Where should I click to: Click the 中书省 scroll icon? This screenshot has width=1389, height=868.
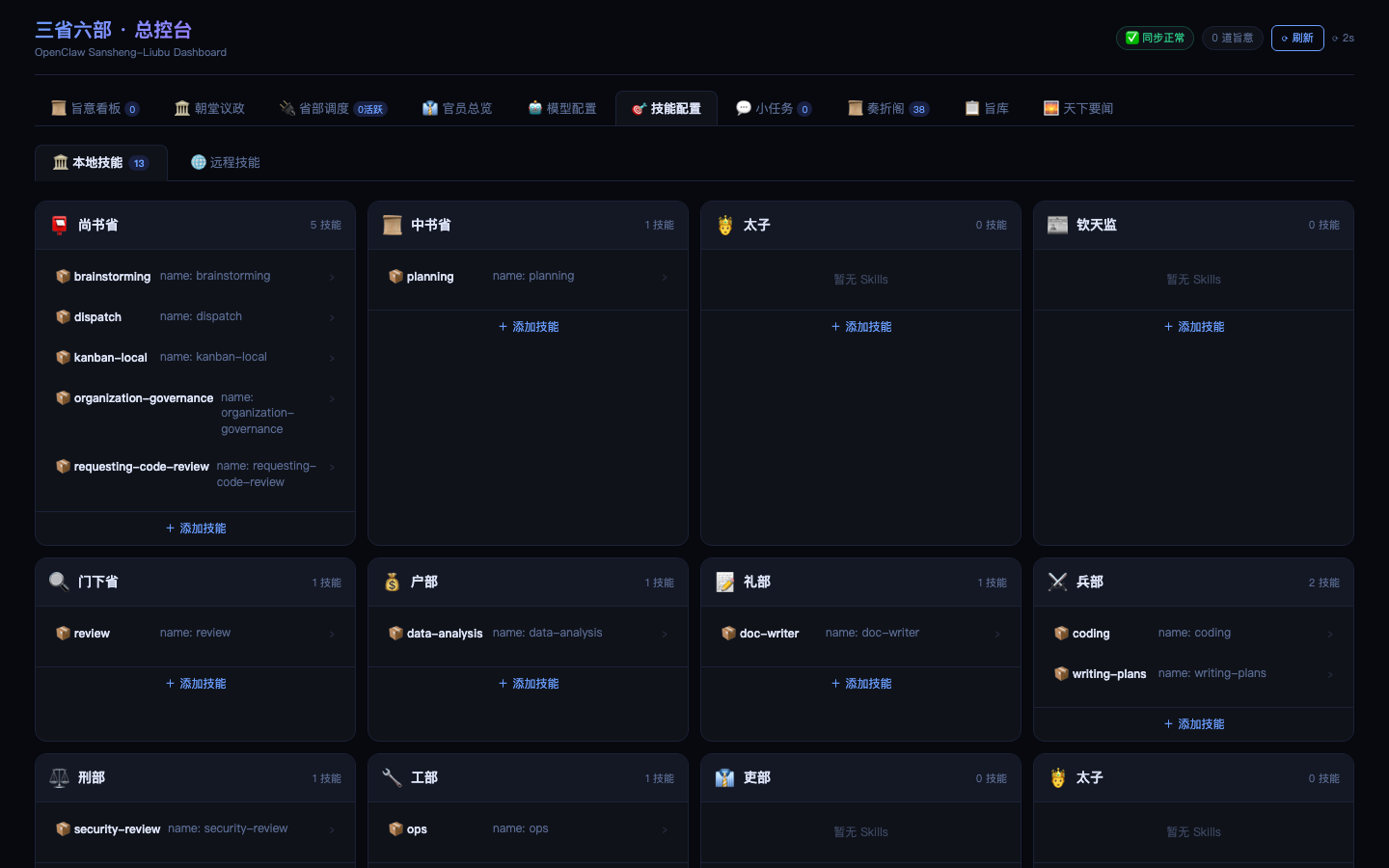click(x=392, y=225)
